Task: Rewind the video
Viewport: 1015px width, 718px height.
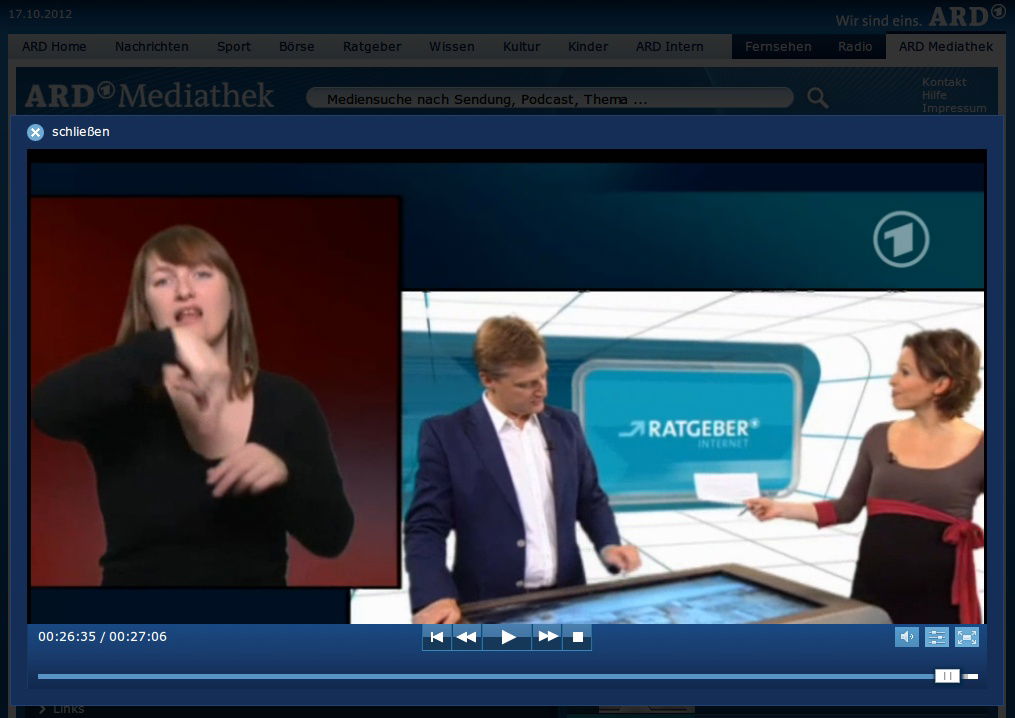Action: 466,637
